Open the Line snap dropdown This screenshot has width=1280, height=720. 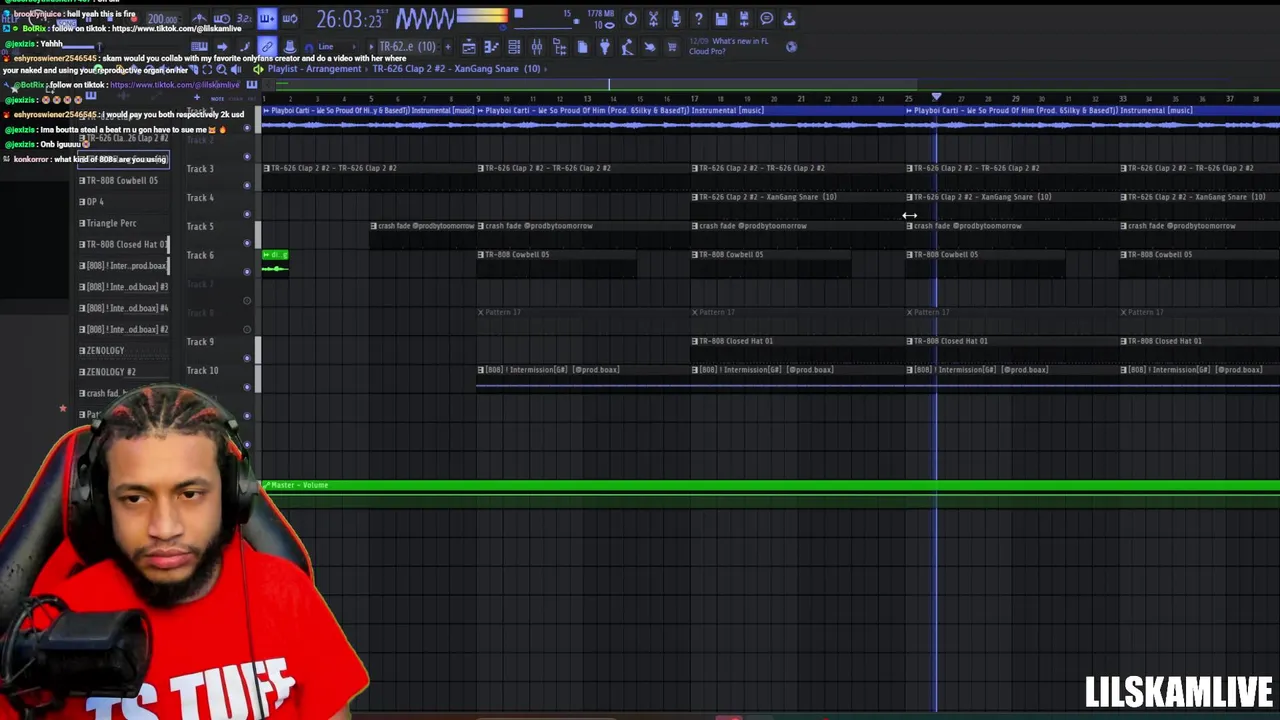pos(335,47)
